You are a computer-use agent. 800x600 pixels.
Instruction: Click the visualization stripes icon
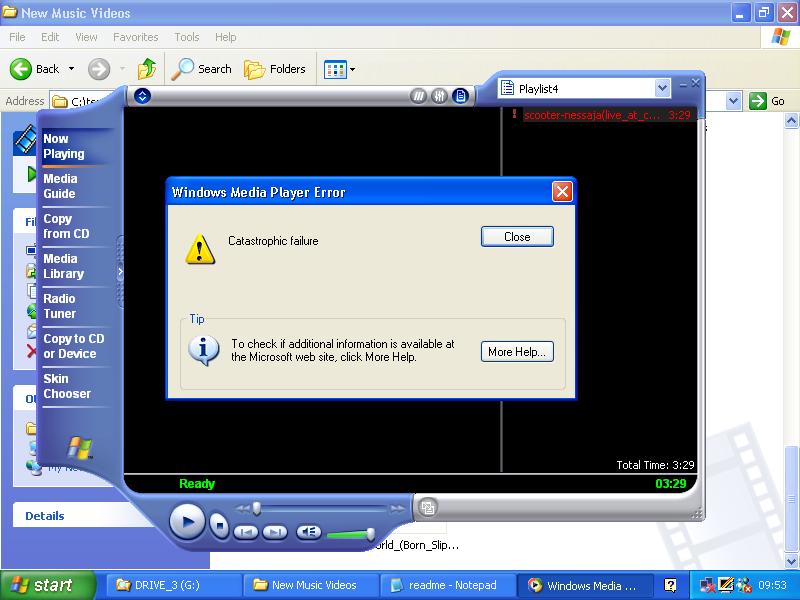418,95
